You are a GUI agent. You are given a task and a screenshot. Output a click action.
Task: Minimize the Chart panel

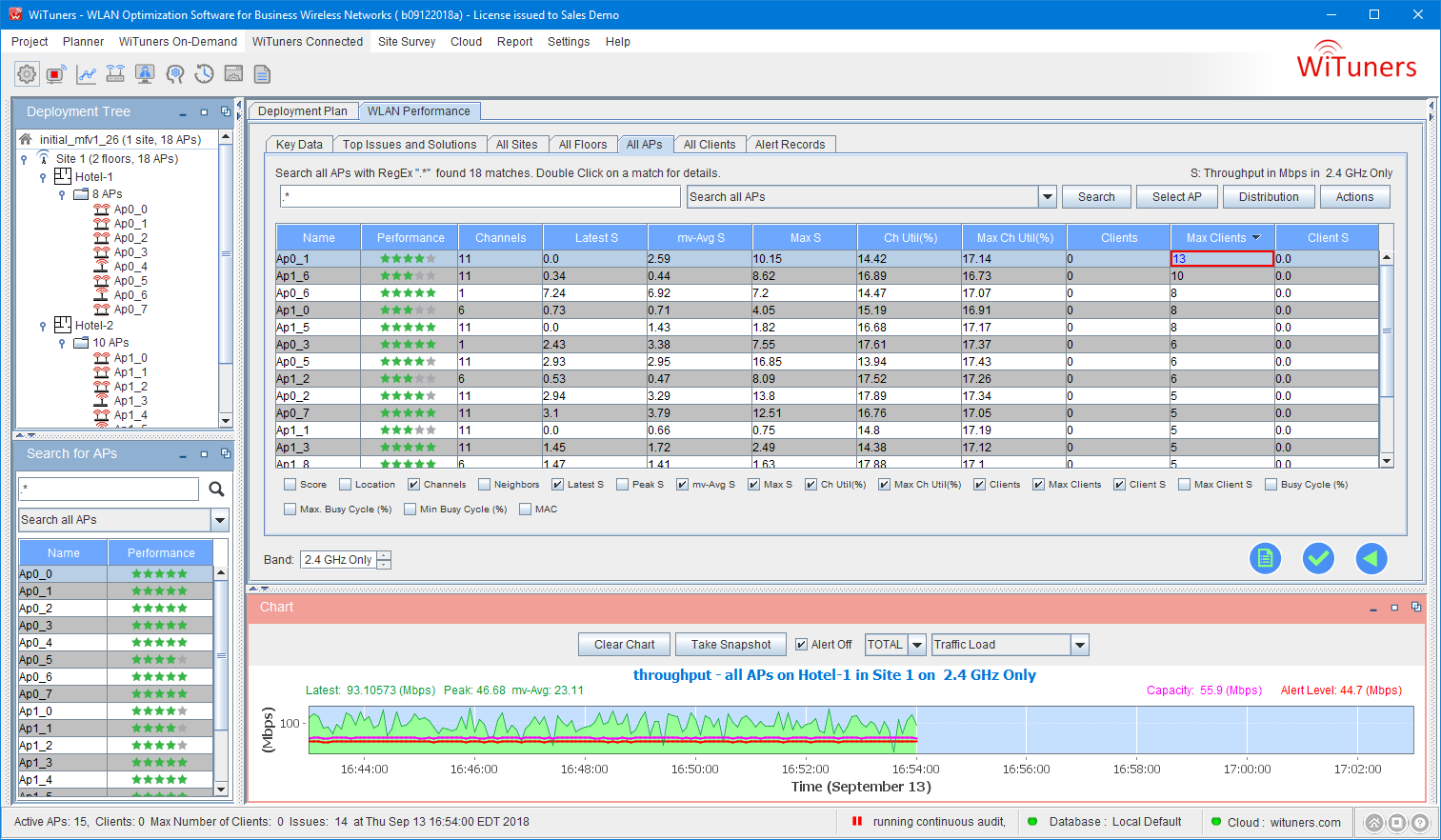tap(1372, 609)
